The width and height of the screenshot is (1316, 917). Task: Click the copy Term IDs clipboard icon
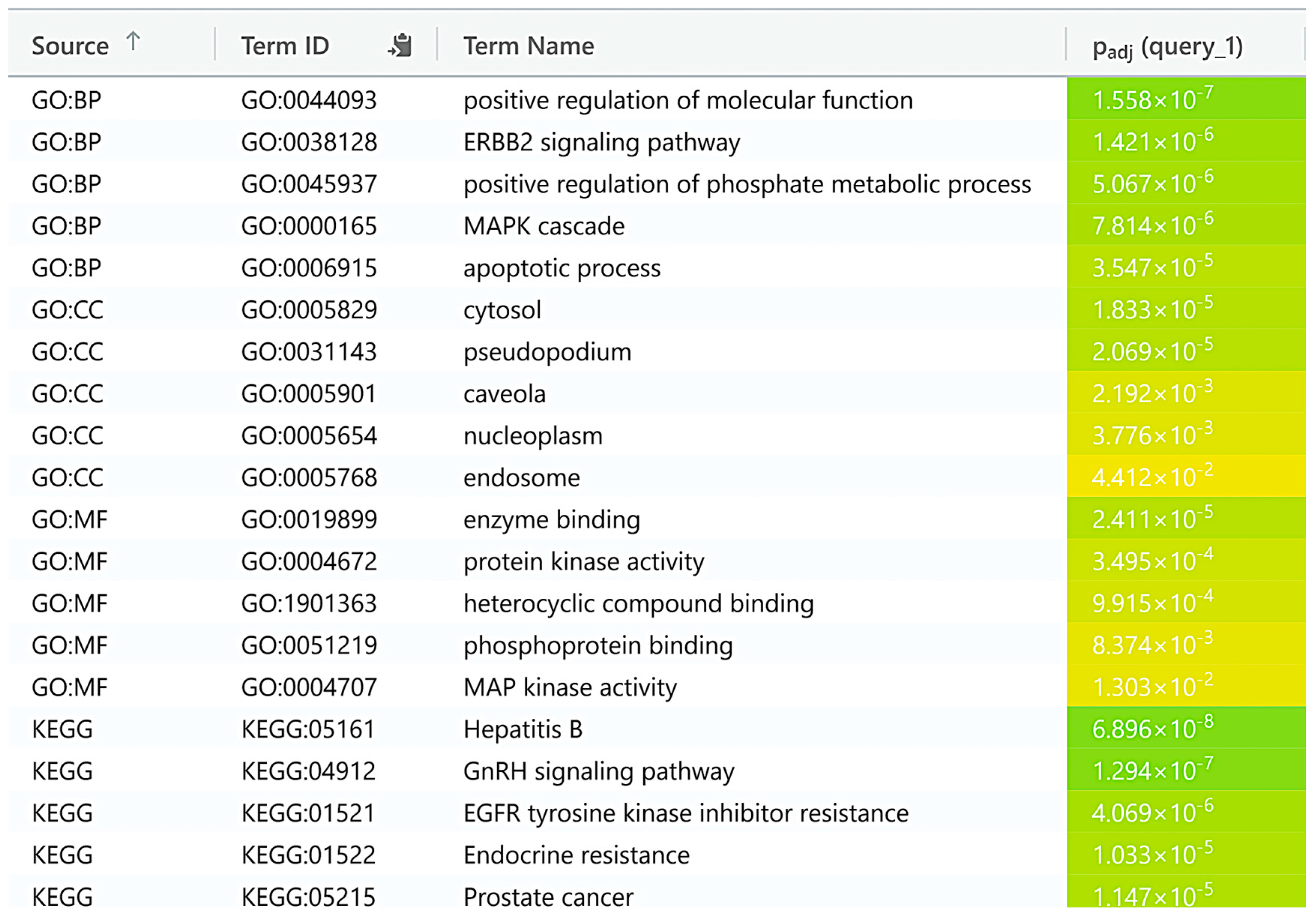tap(400, 45)
